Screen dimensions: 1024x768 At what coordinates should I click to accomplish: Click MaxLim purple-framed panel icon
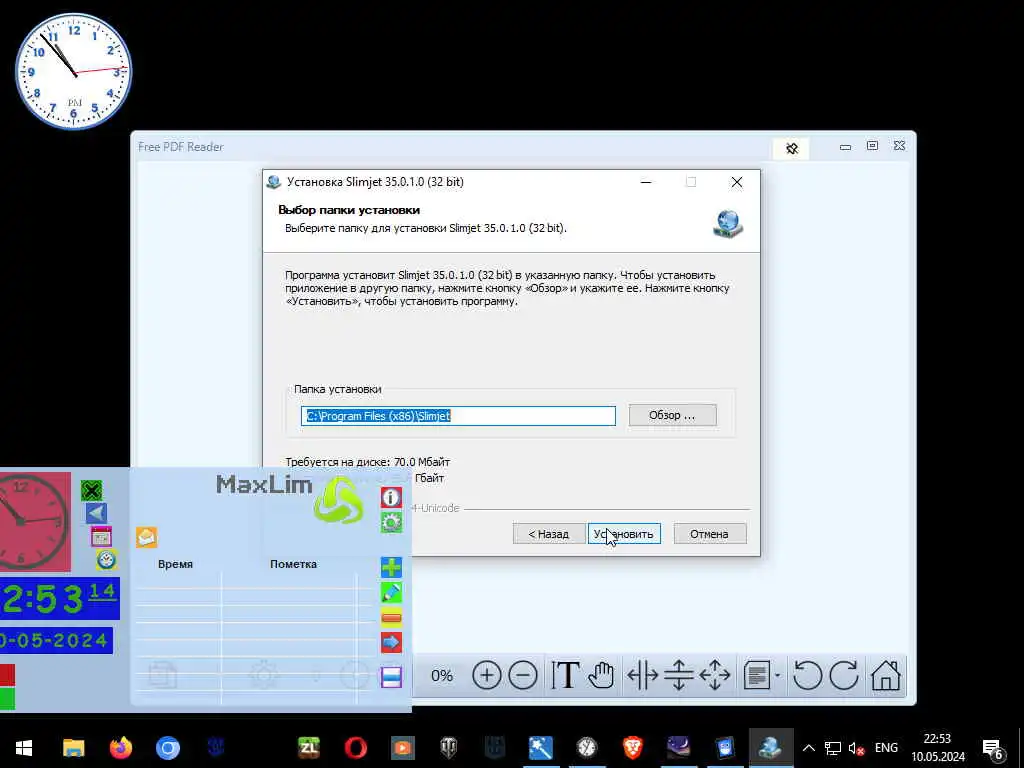(x=391, y=677)
